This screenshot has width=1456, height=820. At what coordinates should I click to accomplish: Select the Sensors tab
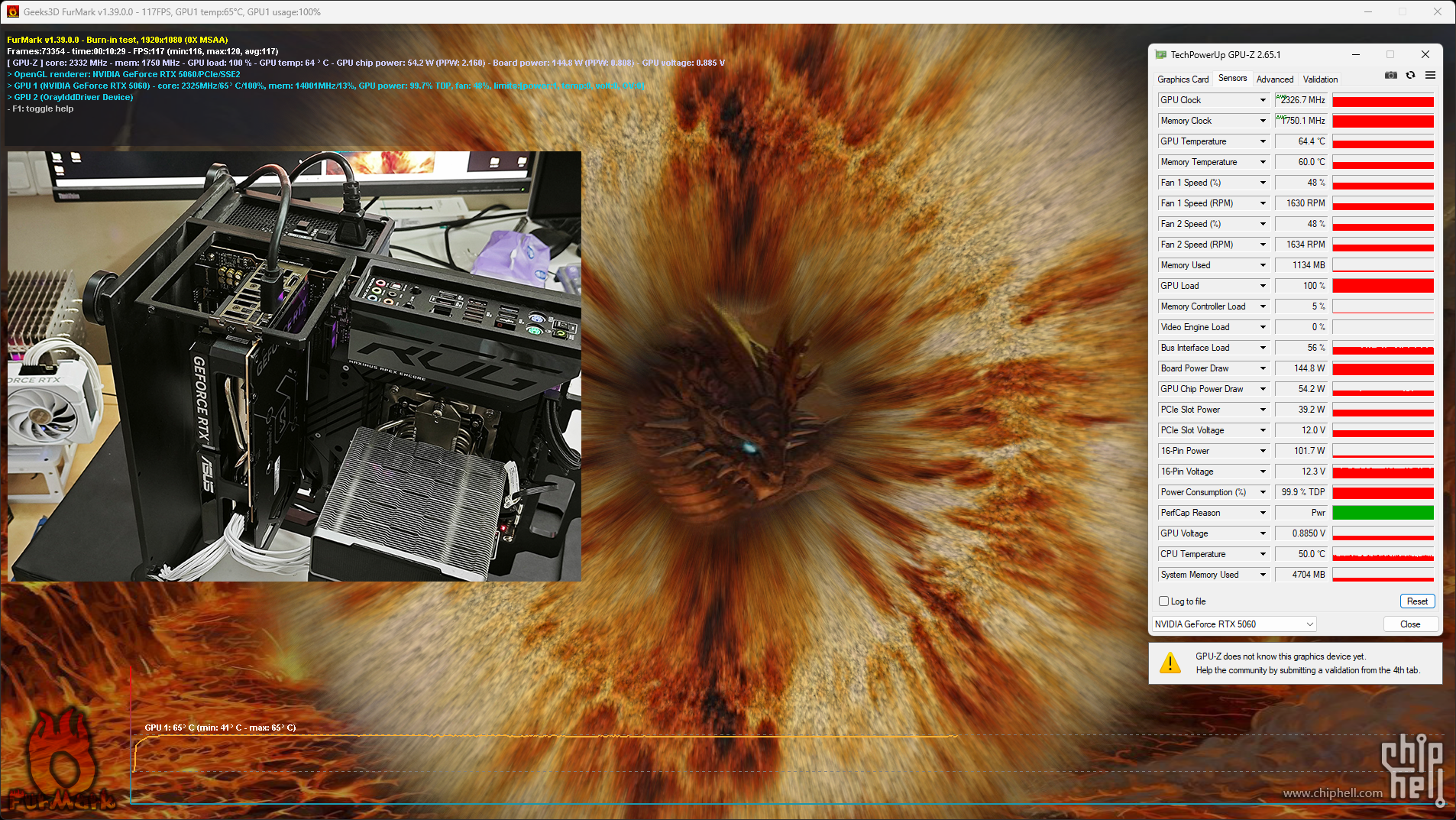coord(1232,78)
